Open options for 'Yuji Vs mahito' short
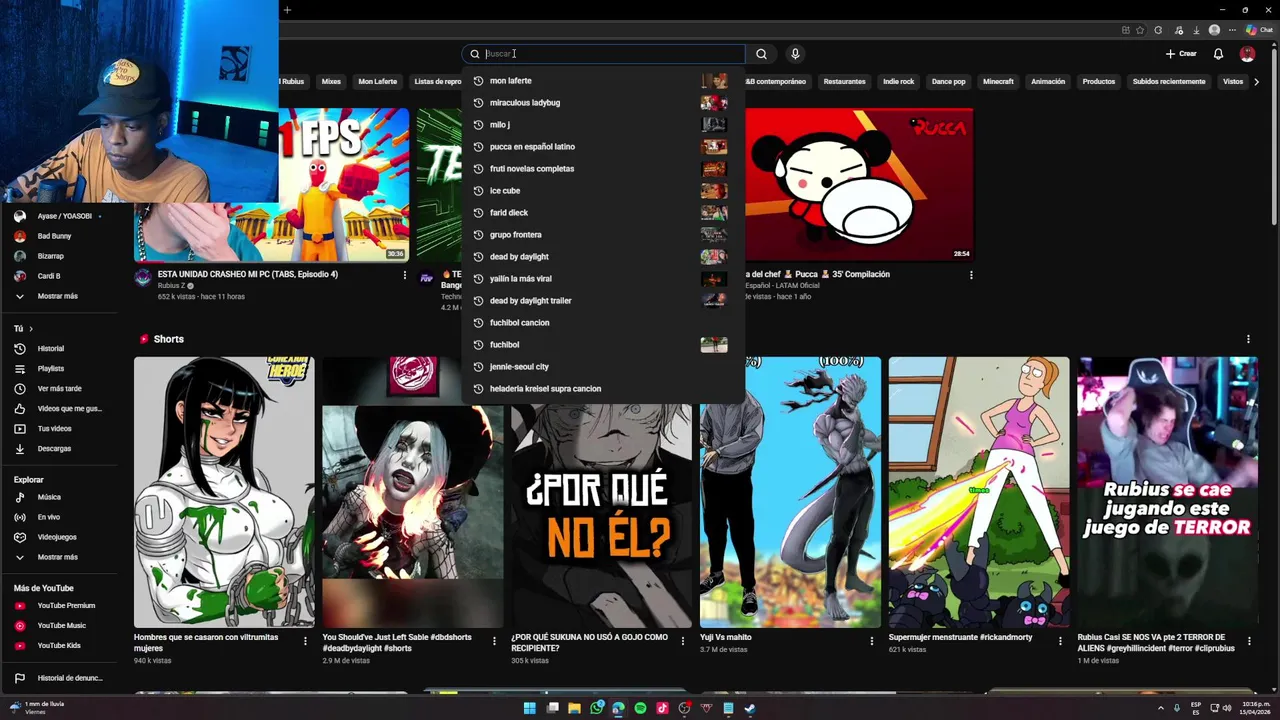This screenshot has height=720, width=1280. click(x=872, y=641)
